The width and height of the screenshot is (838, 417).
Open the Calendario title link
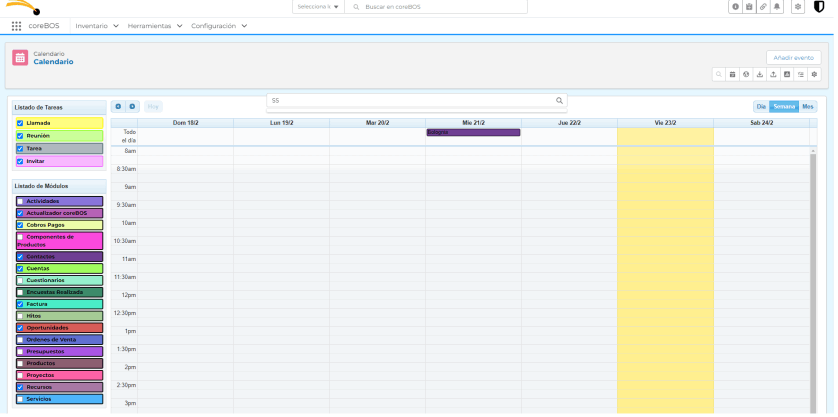pos(53,62)
